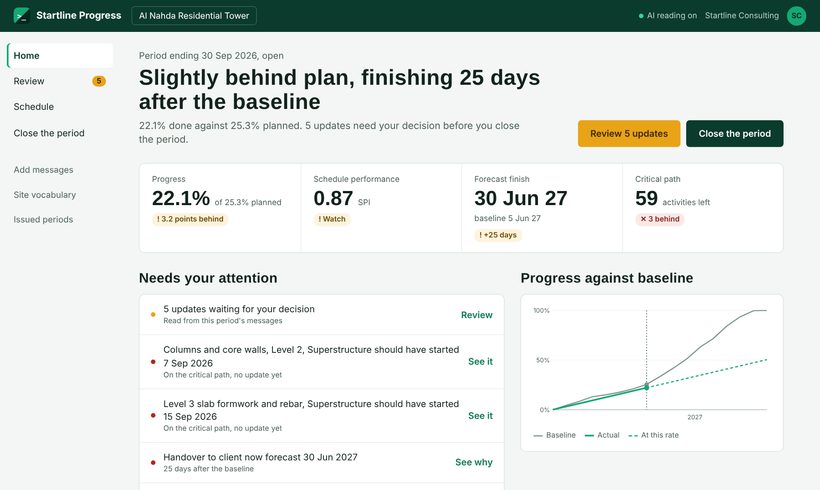Go to Home in sidebar
Image resolution: width=820 pixels, height=490 pixels.
[x=60, y=55]
